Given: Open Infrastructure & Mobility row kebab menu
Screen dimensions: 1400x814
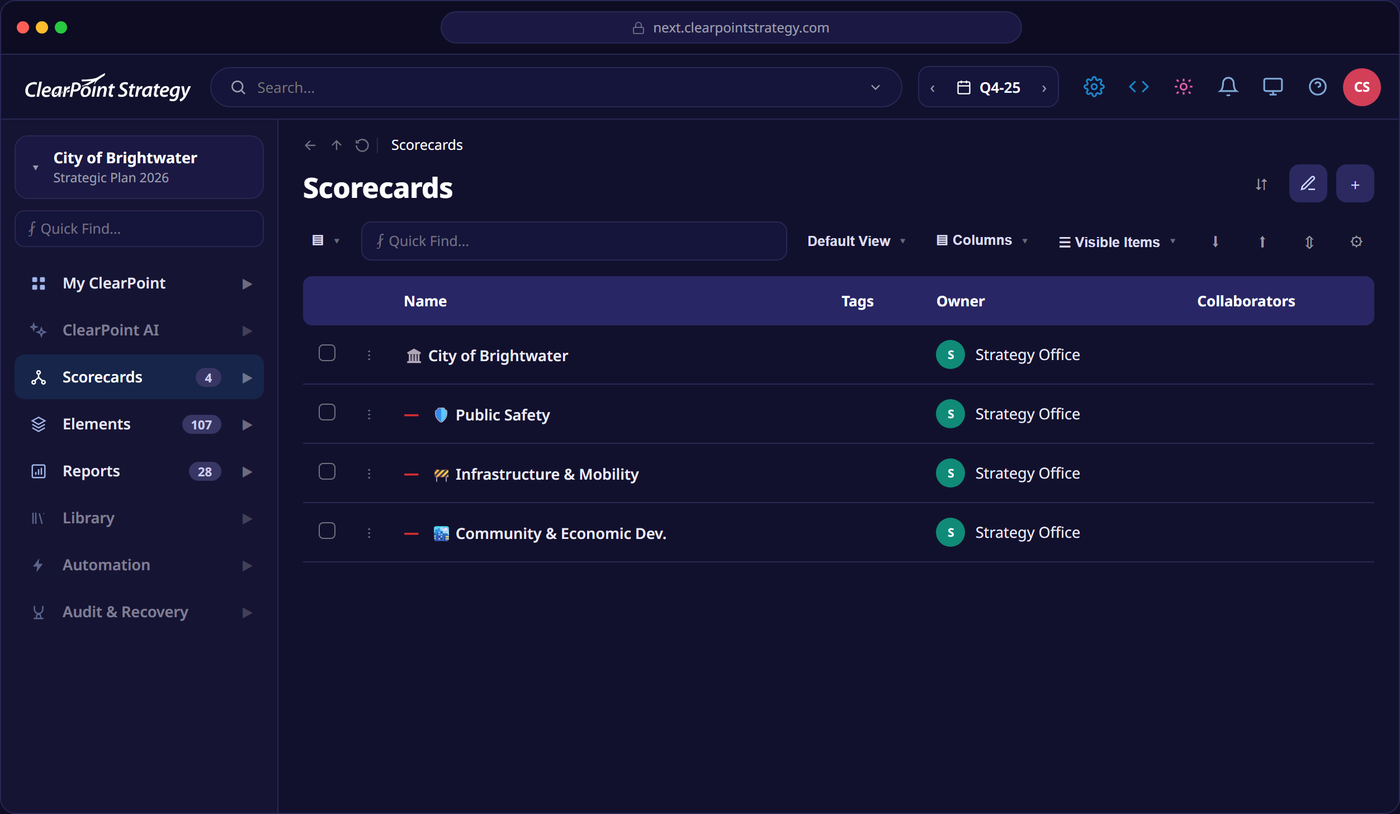Looking at the screenshot, I should [369, 474].
